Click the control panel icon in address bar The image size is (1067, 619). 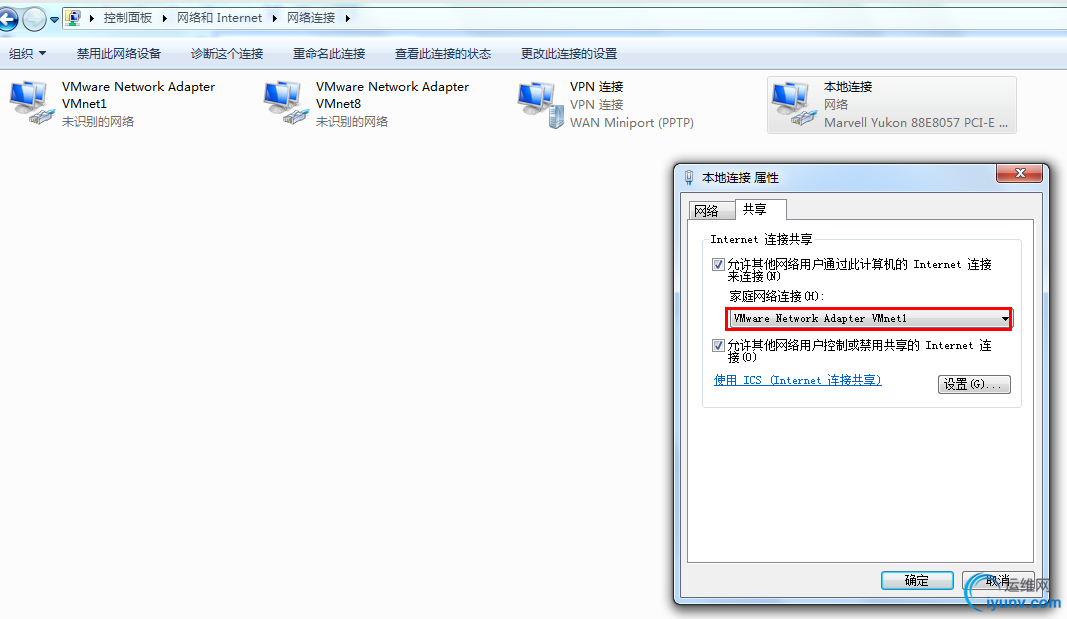coord(73,18)
